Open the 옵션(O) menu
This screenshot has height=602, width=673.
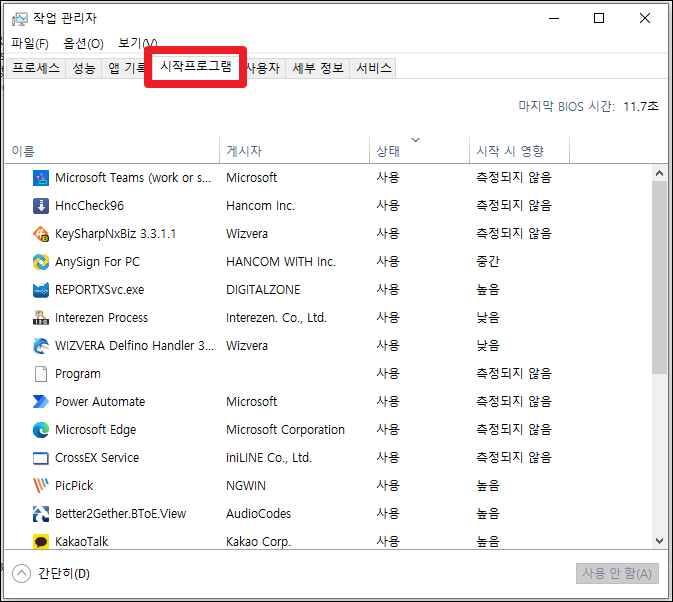(83, 43)
